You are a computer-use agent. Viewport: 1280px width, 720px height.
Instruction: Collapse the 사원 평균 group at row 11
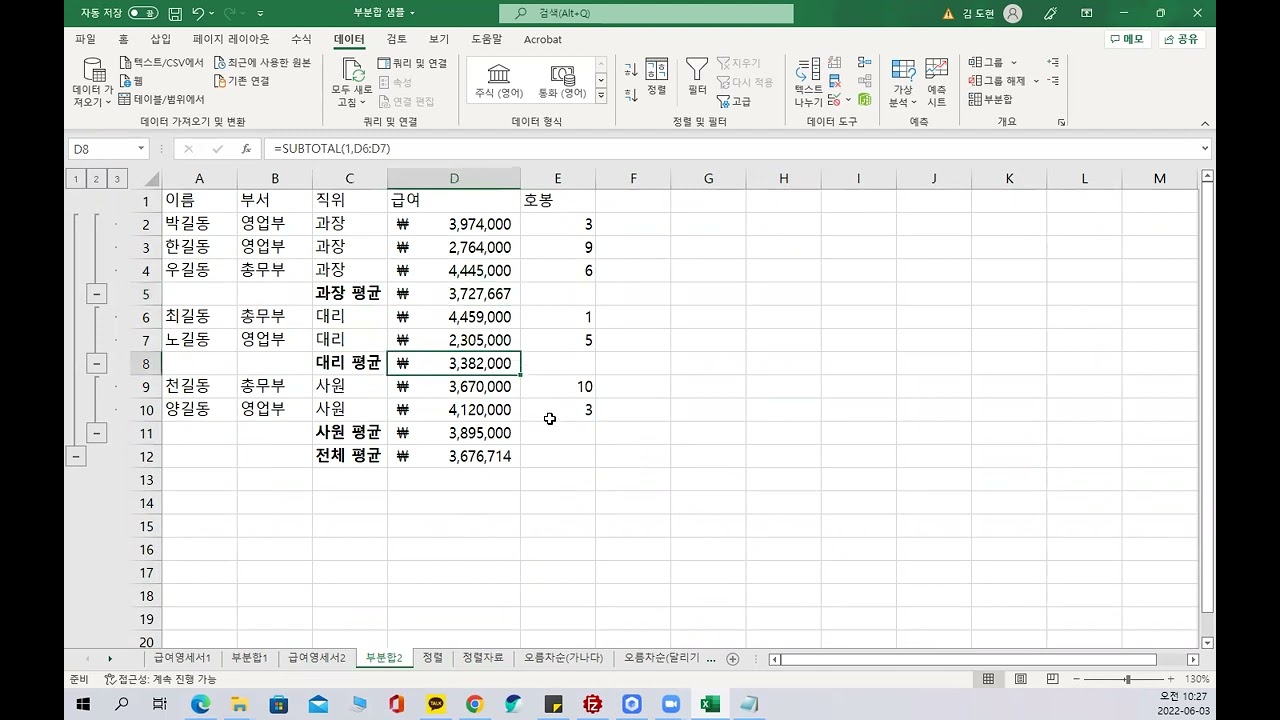point(96,433)
